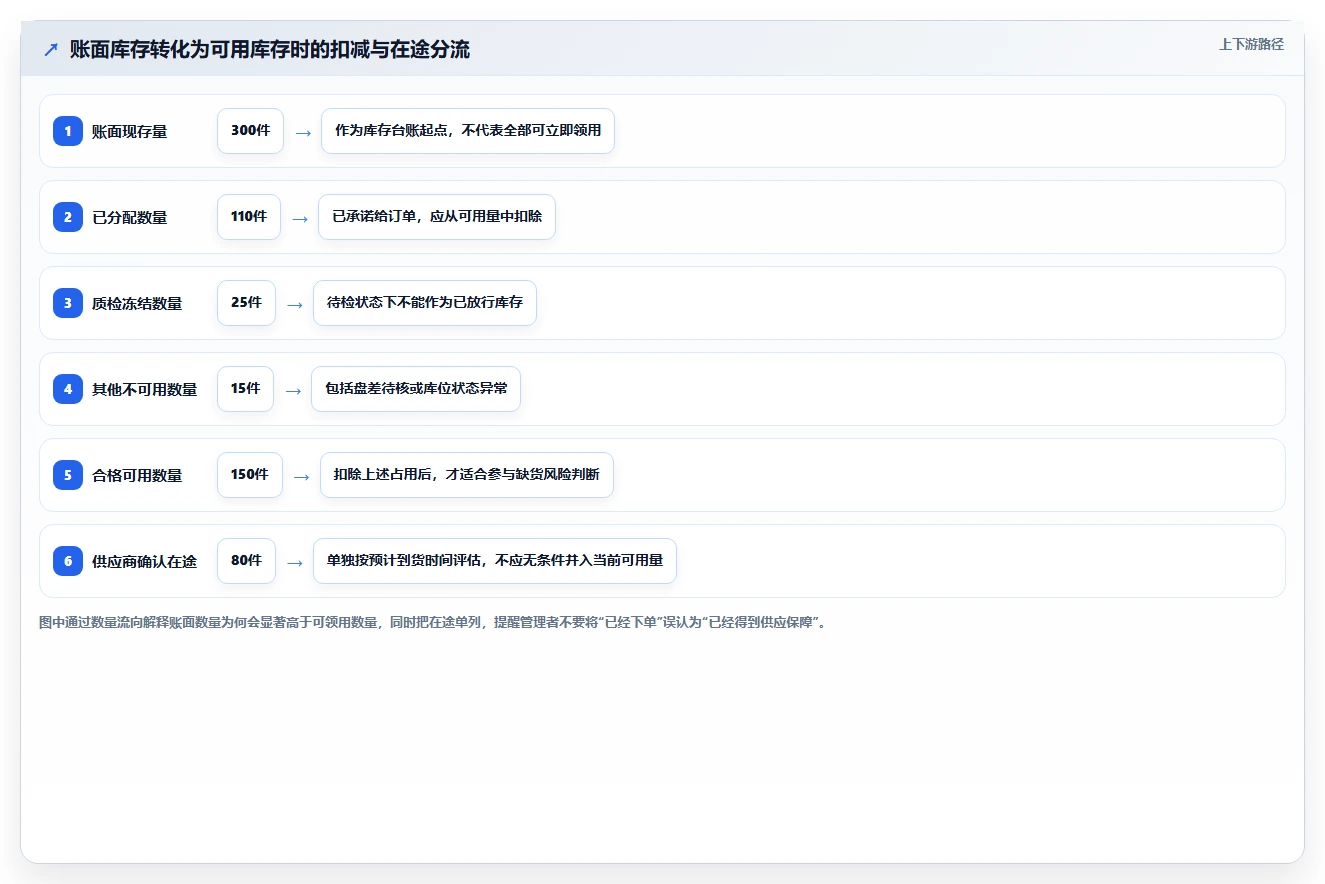
Task: Click the arrow after 25件
Action: click(295, 304)
